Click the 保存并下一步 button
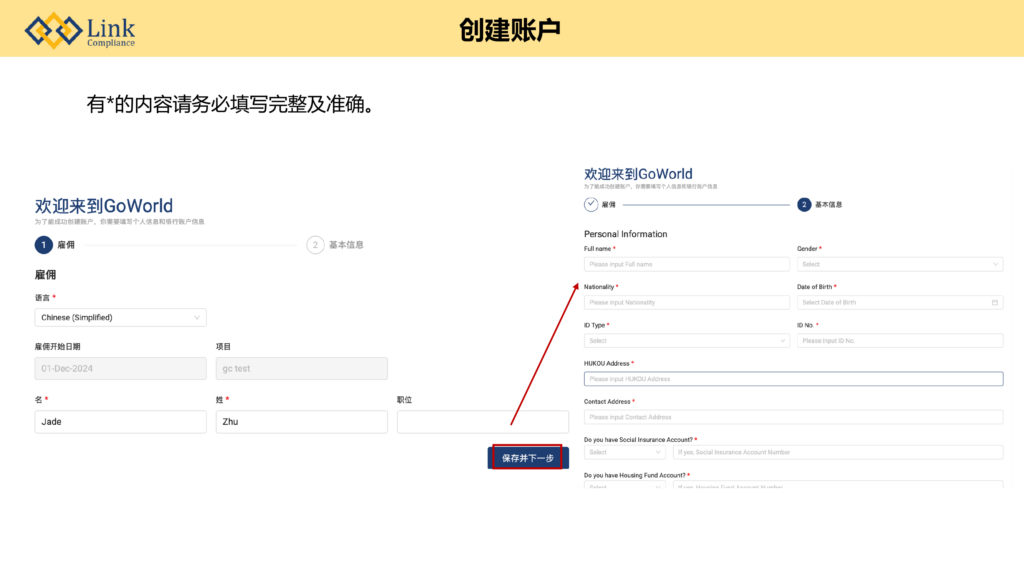 point(527,458)
